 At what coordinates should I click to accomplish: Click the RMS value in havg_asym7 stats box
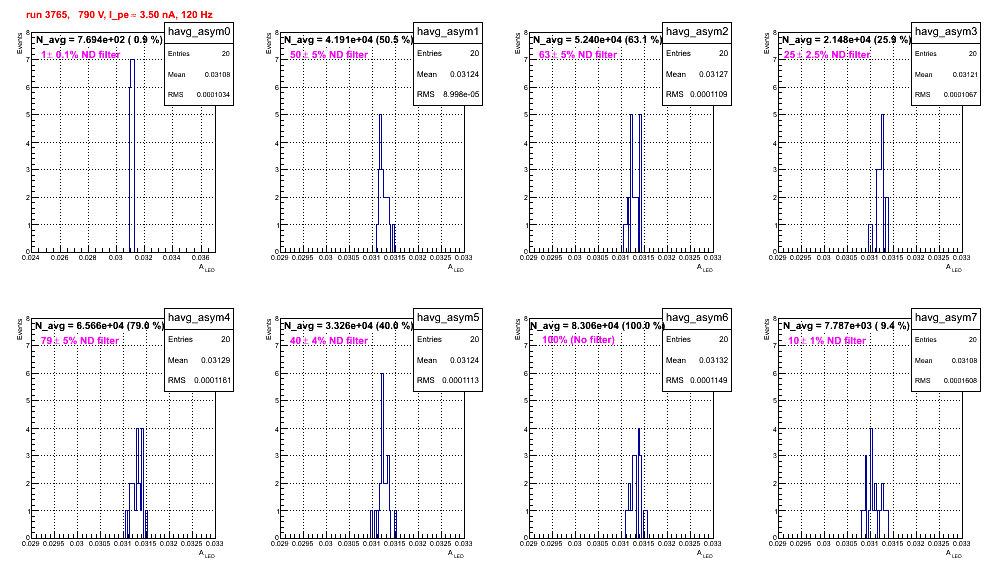coord(960,381)
